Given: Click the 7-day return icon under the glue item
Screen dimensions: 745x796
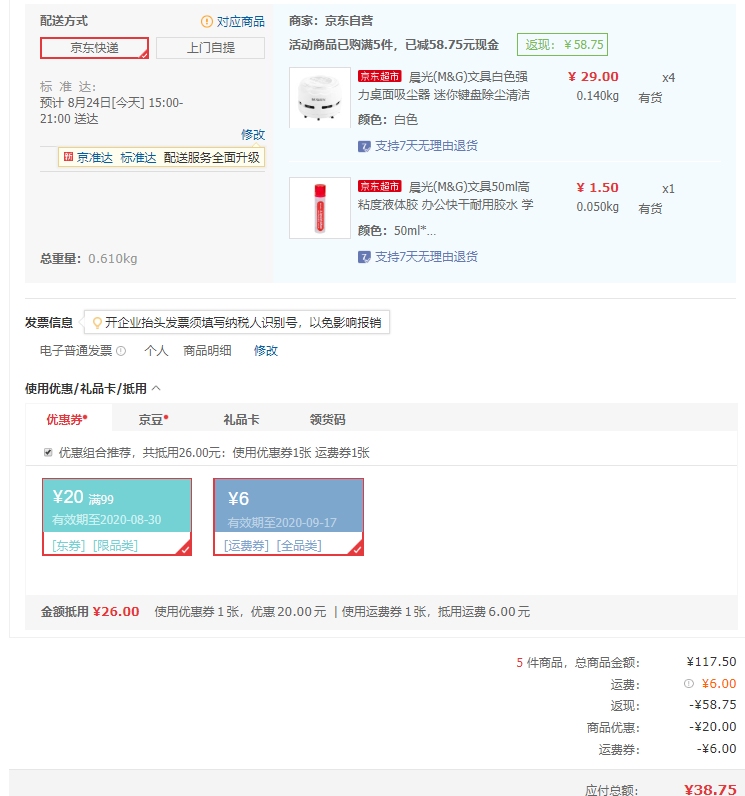Looking at the screenshot, I should (364, 257).
